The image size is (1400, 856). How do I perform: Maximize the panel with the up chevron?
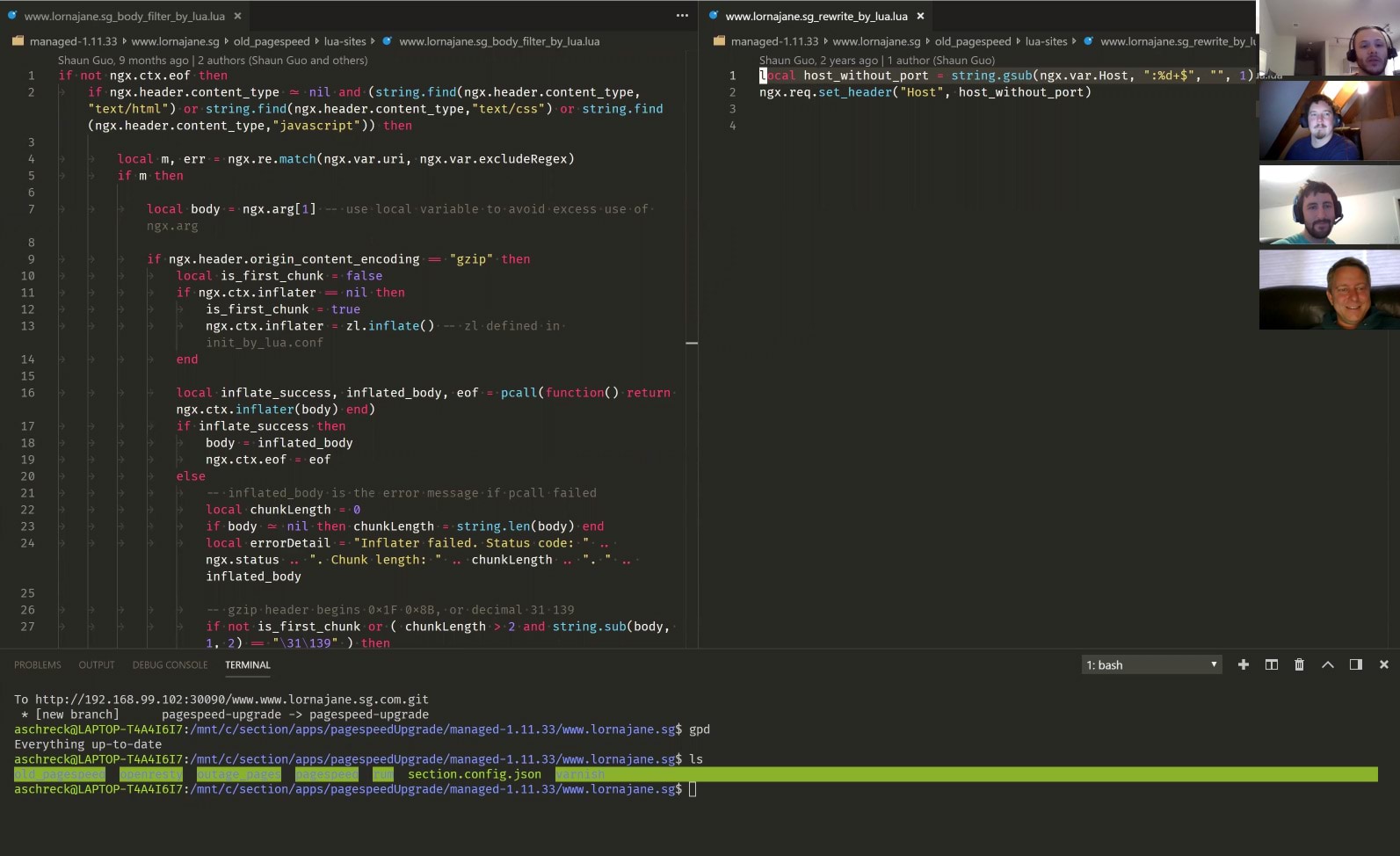[1327, 664]
